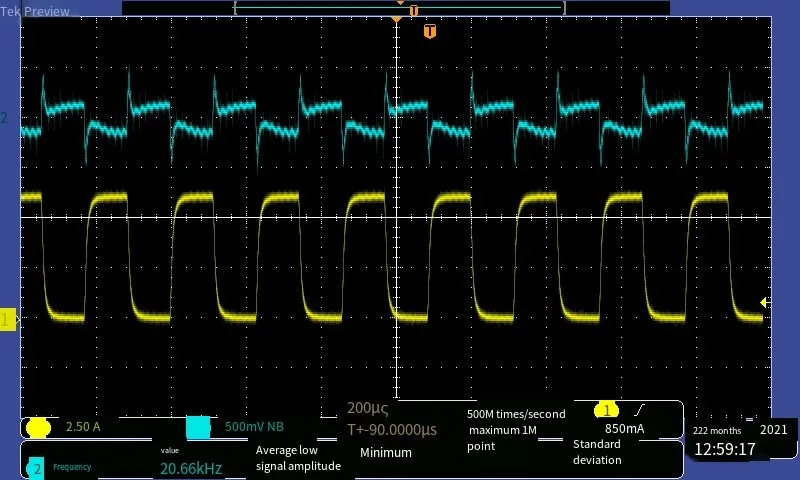Click the Average low signal amplitude label
The image size is (800, 480).
point(298,458)
